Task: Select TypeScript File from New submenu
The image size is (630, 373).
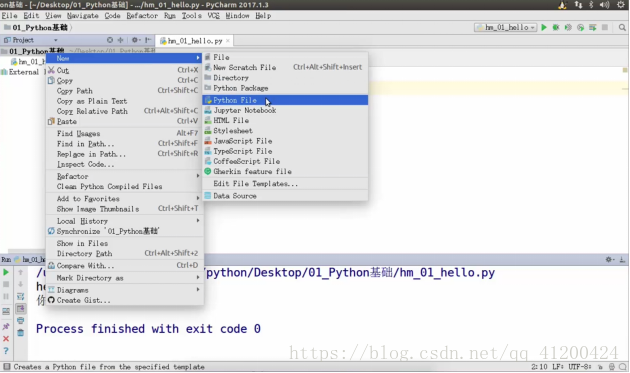Action: (285, 151)
